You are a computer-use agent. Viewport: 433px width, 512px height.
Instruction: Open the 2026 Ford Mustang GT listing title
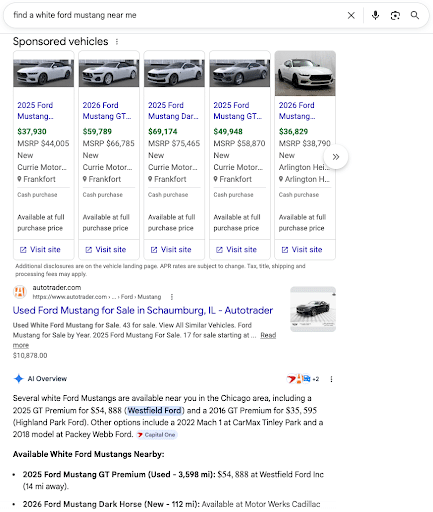tap(107, 111)
